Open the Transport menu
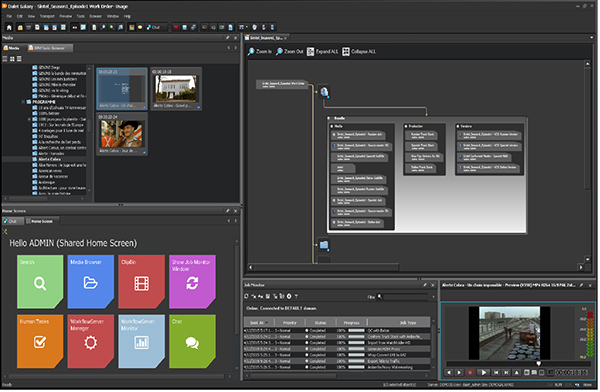The image size is (600, 392). tap(47, 16)
